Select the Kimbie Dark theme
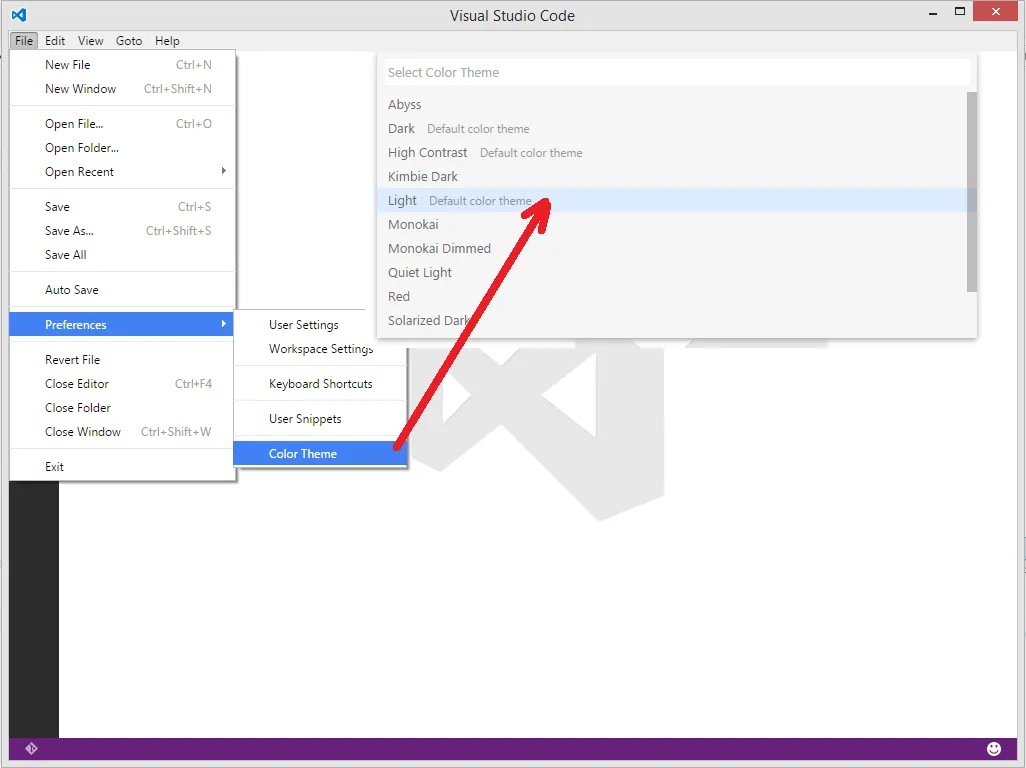This screenshot has height=768, width=1026. pos(672,177)
